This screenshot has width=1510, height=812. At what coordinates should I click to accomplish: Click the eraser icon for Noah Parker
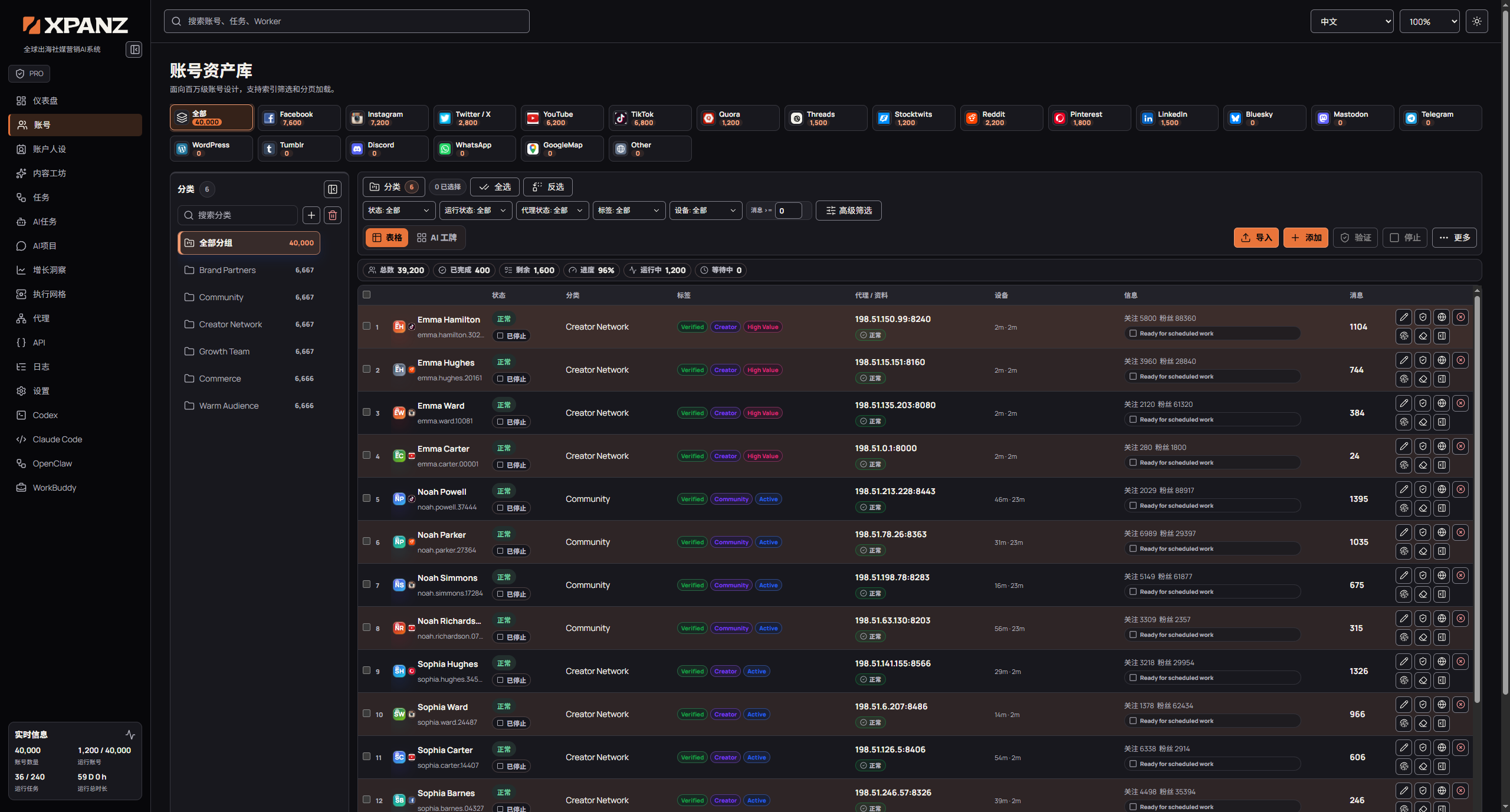(x=1423, y=551)
